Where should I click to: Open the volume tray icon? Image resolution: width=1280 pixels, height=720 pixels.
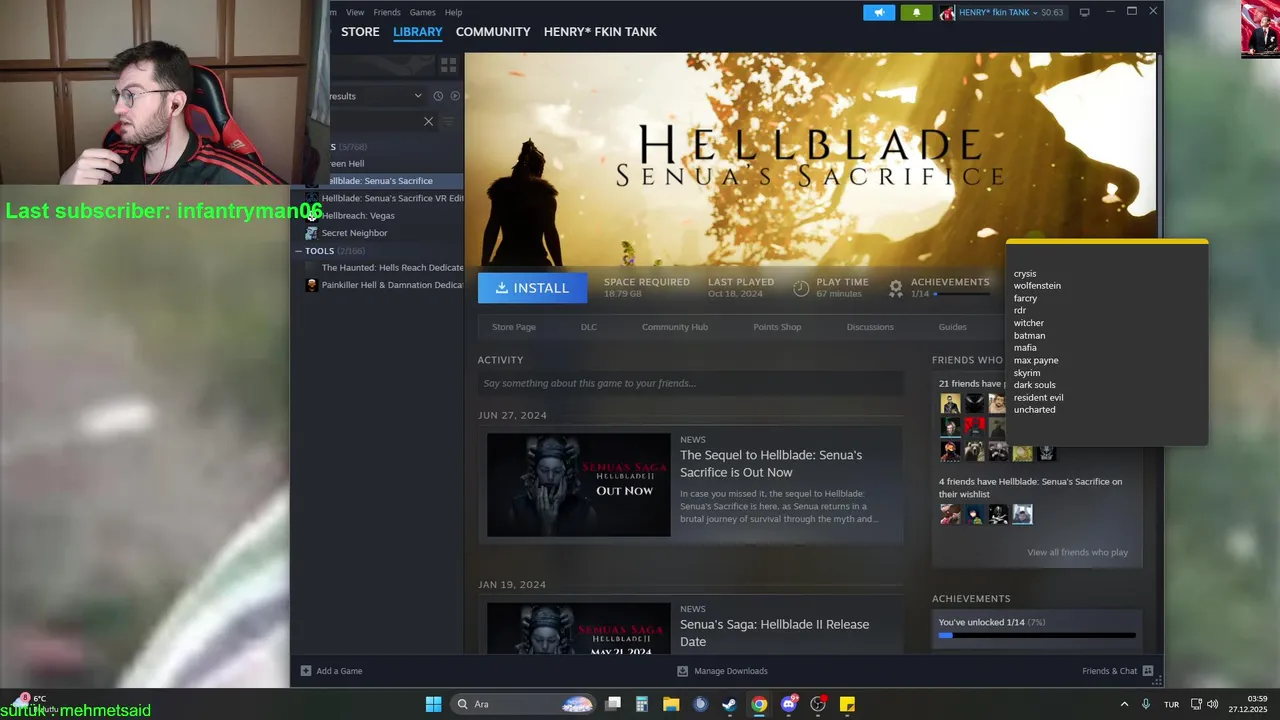pyautogui.click(x=1212, y=704)
